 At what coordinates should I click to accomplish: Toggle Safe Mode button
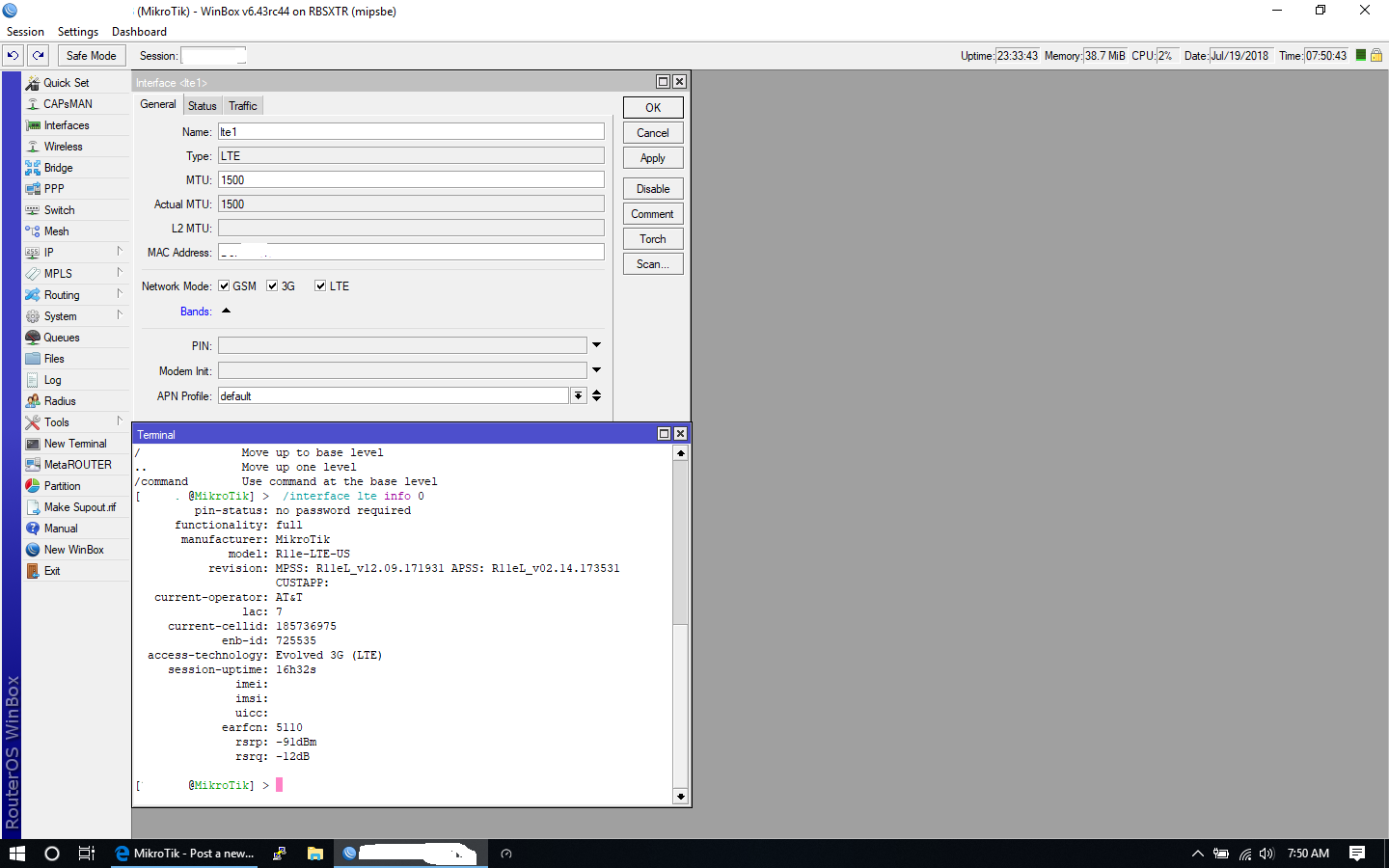click(92, 56)
